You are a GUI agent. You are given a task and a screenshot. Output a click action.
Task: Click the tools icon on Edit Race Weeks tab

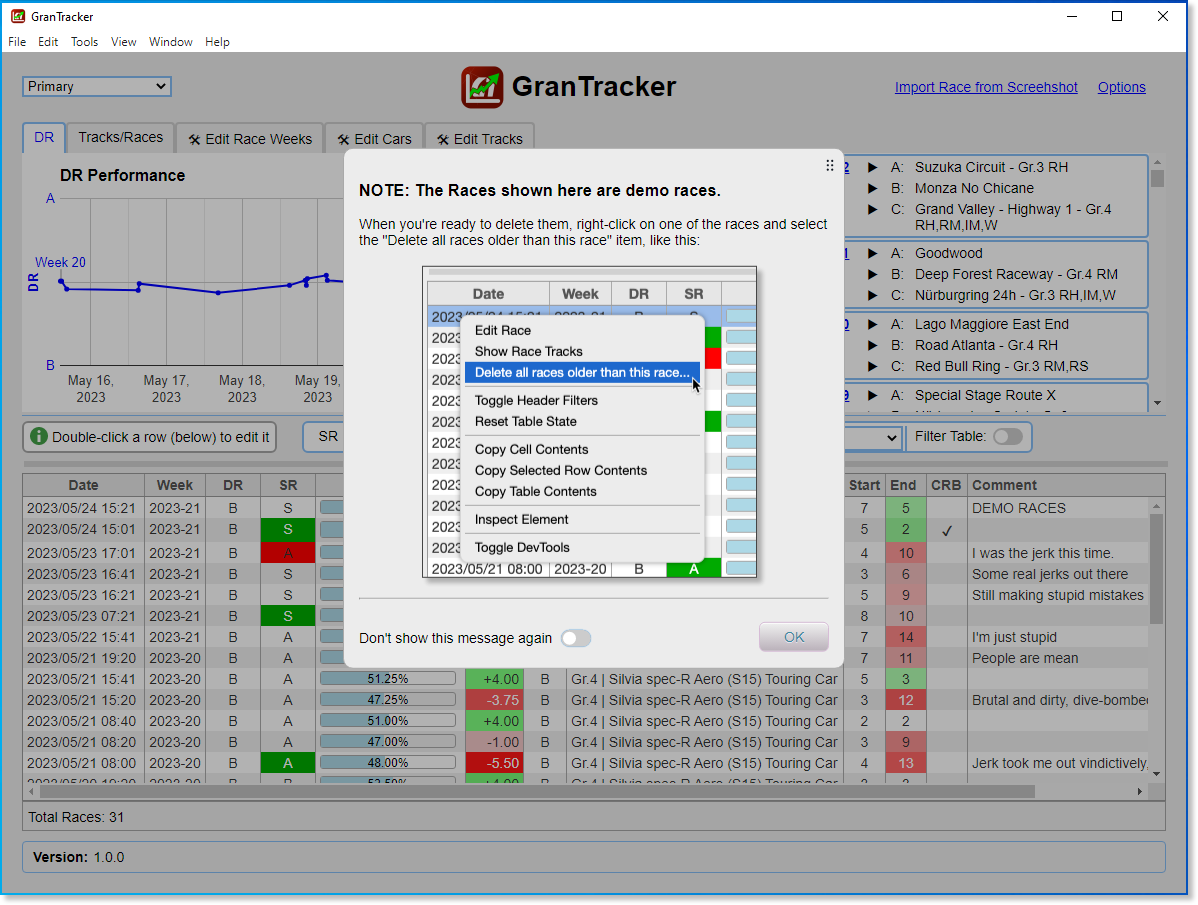194,140
